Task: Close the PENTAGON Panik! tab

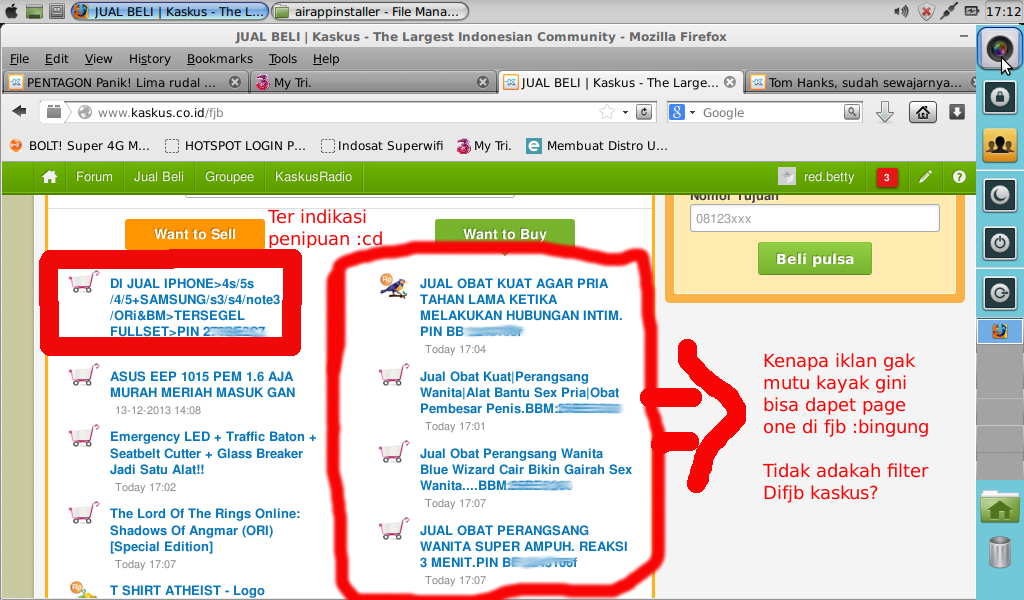Action: [235, 82]
